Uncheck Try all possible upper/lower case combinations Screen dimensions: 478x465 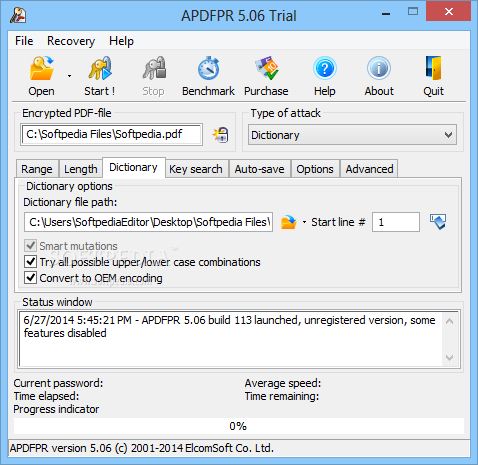[31, 262]
